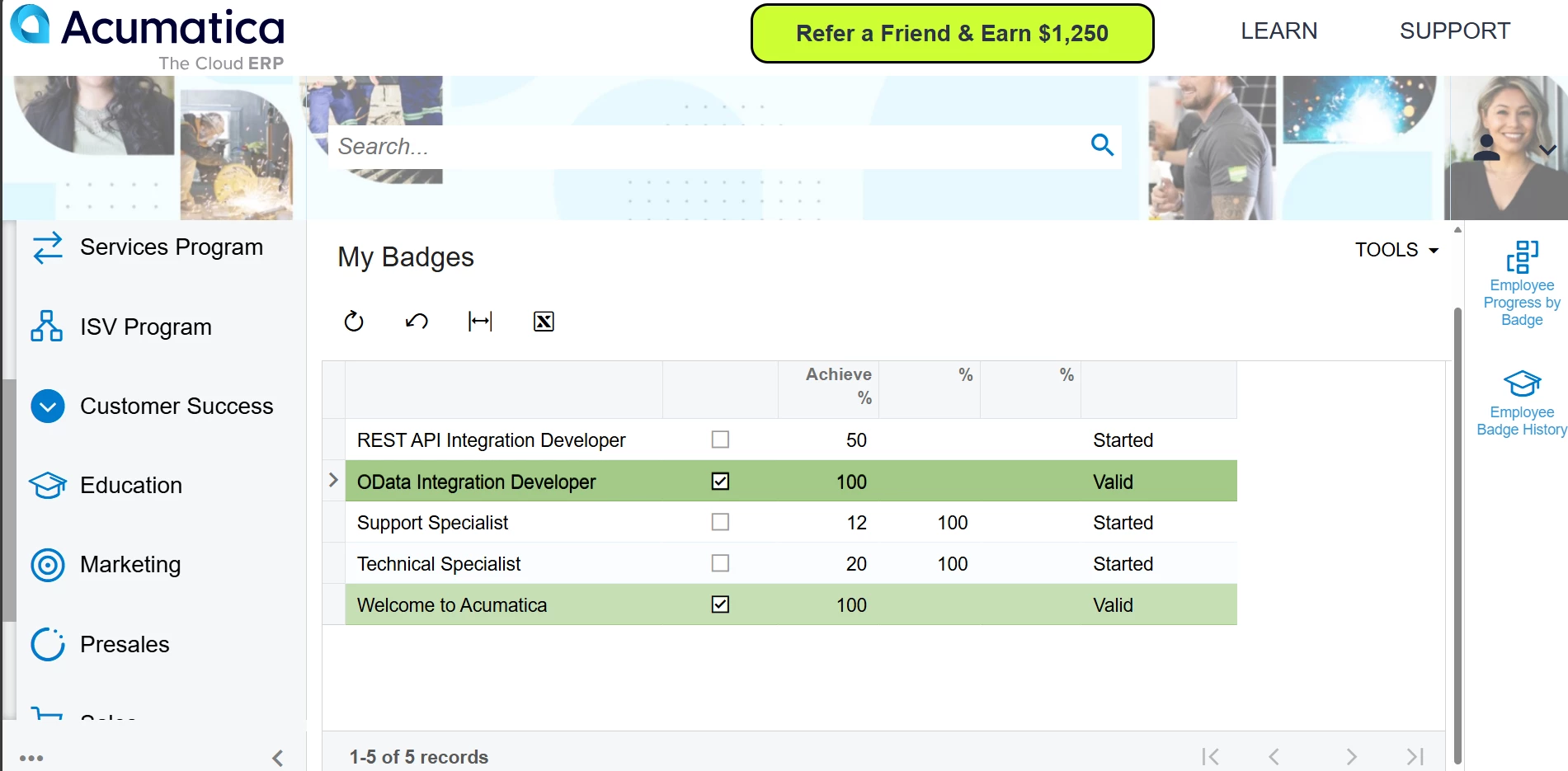Click the Acumatica logo
The width and height of the screenshot is (1568, 771).
pyautogui.click(x=148, y=37)
